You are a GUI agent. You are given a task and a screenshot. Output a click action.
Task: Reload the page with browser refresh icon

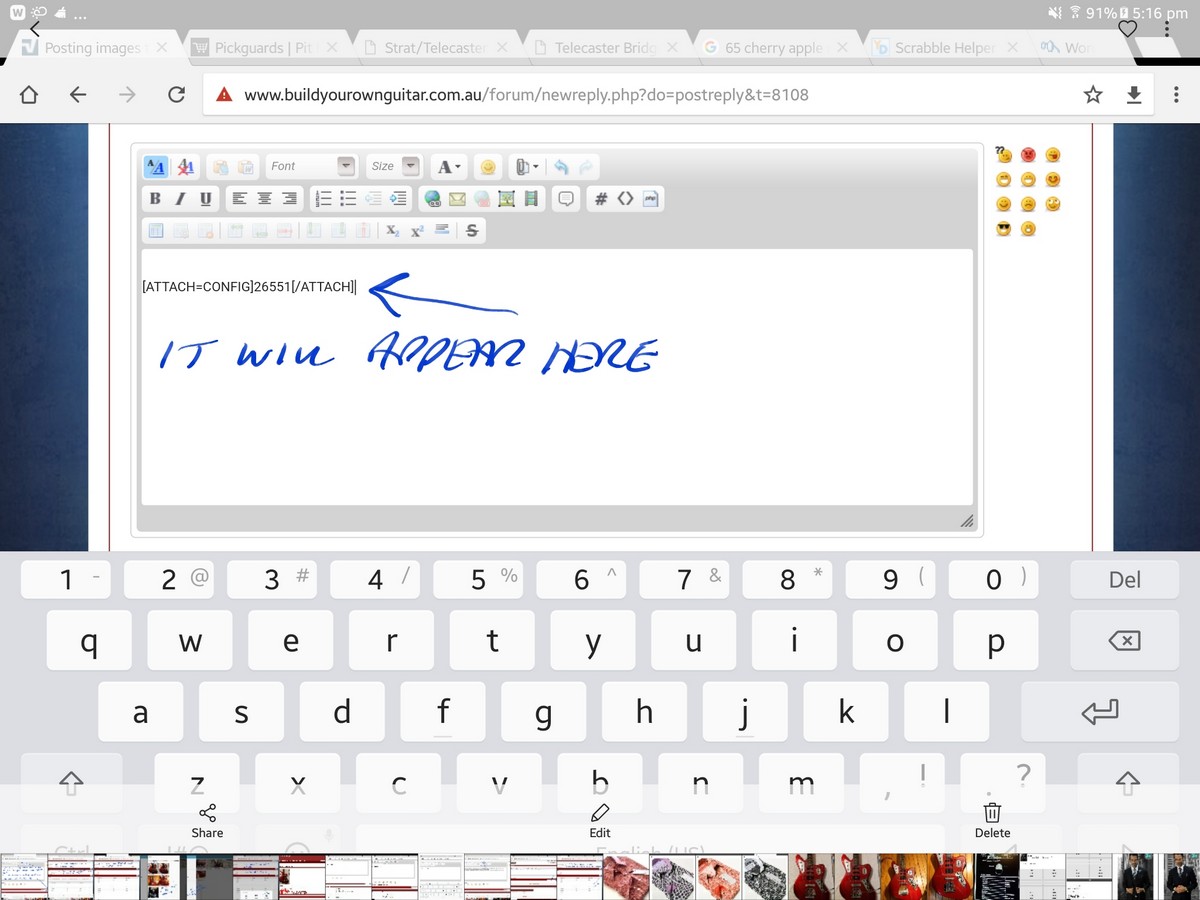click(x=176, y=95)
